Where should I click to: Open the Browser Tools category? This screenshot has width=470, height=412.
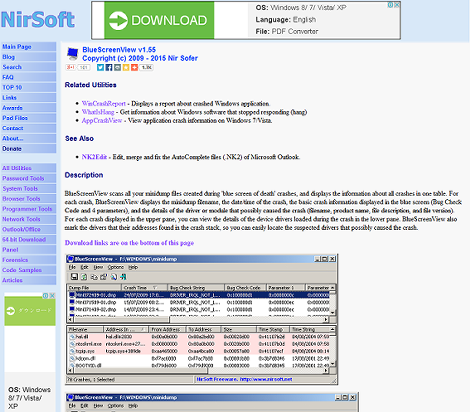click(x=28, y=199)
